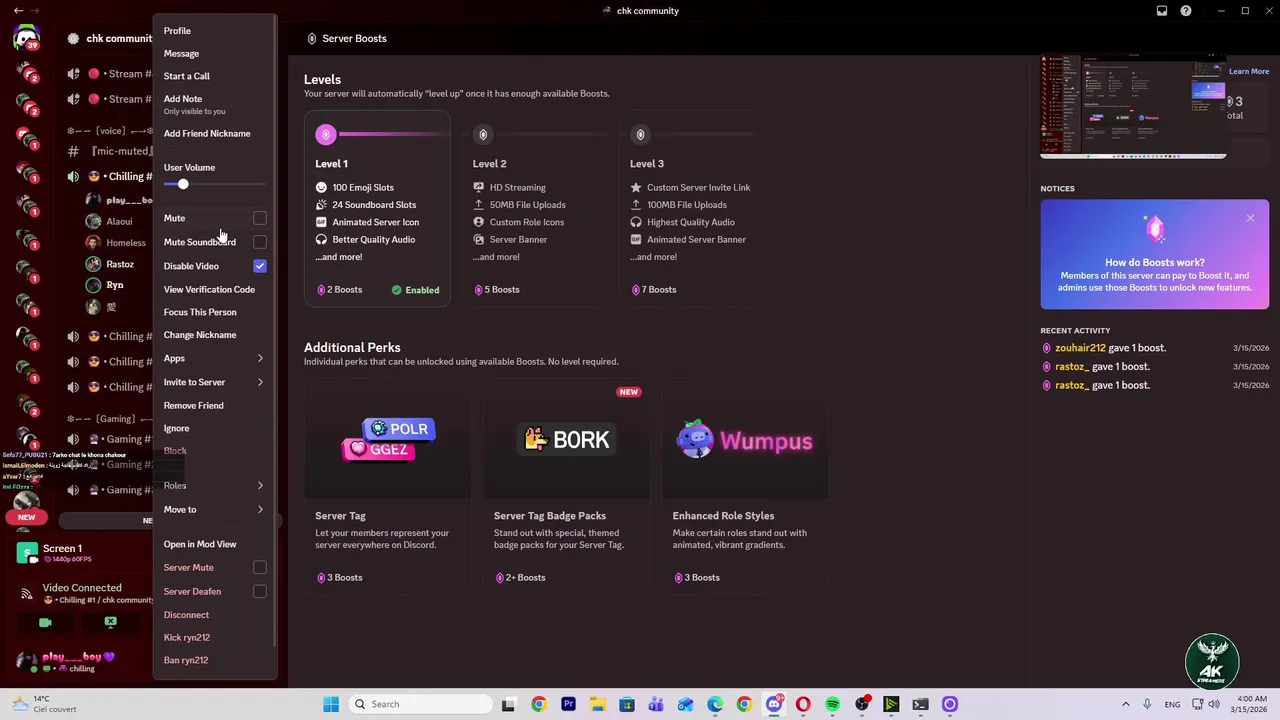Click the Server Boosts gem icon in header
1280x720 pixels.
312,38
